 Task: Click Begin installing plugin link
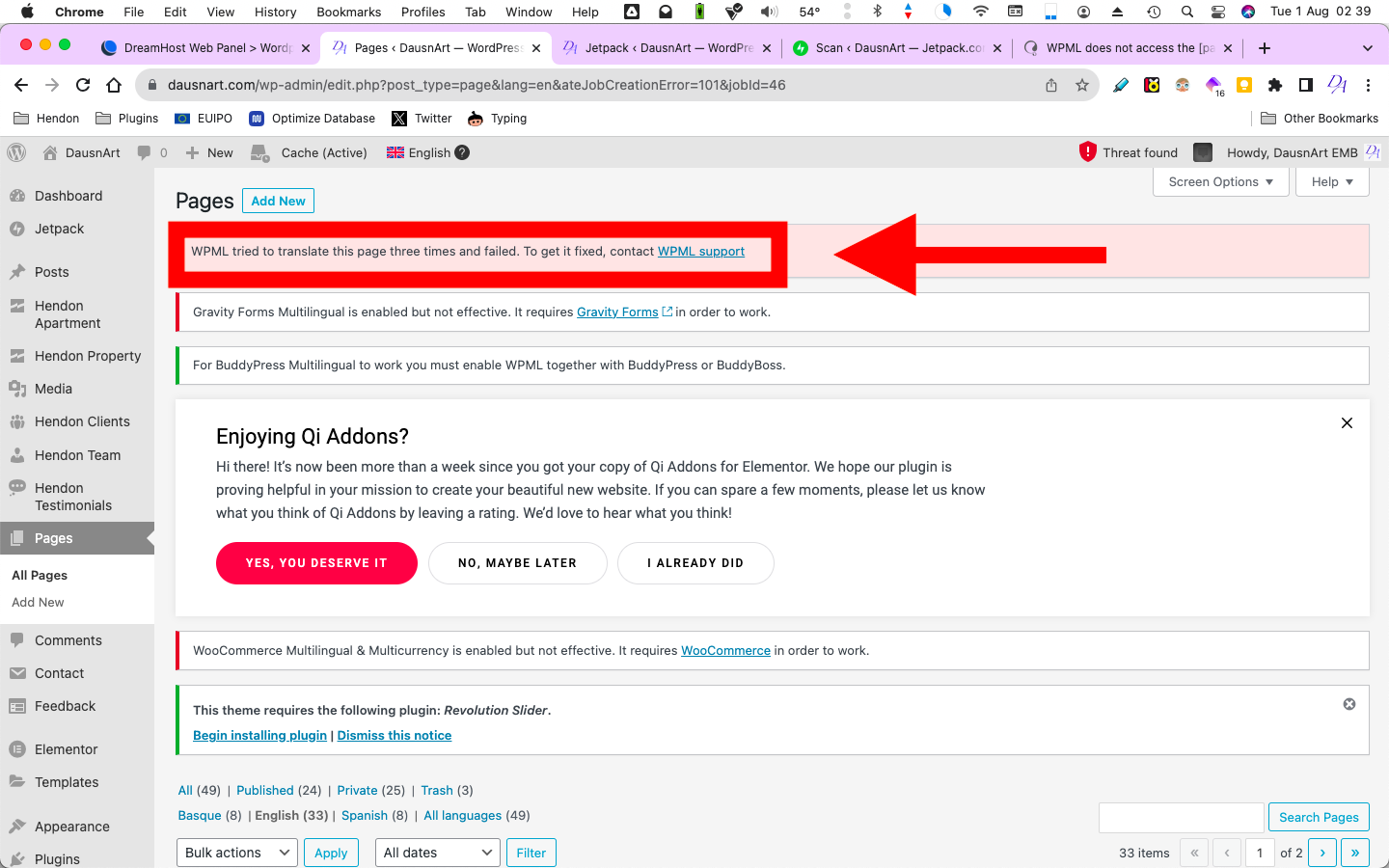coord(259,735)
